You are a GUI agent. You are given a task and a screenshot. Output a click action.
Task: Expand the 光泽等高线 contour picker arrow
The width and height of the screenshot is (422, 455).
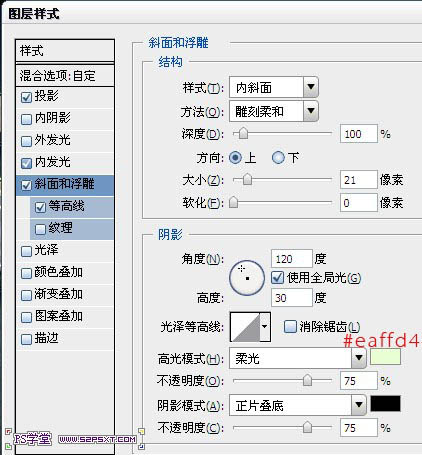coord(265,327)
